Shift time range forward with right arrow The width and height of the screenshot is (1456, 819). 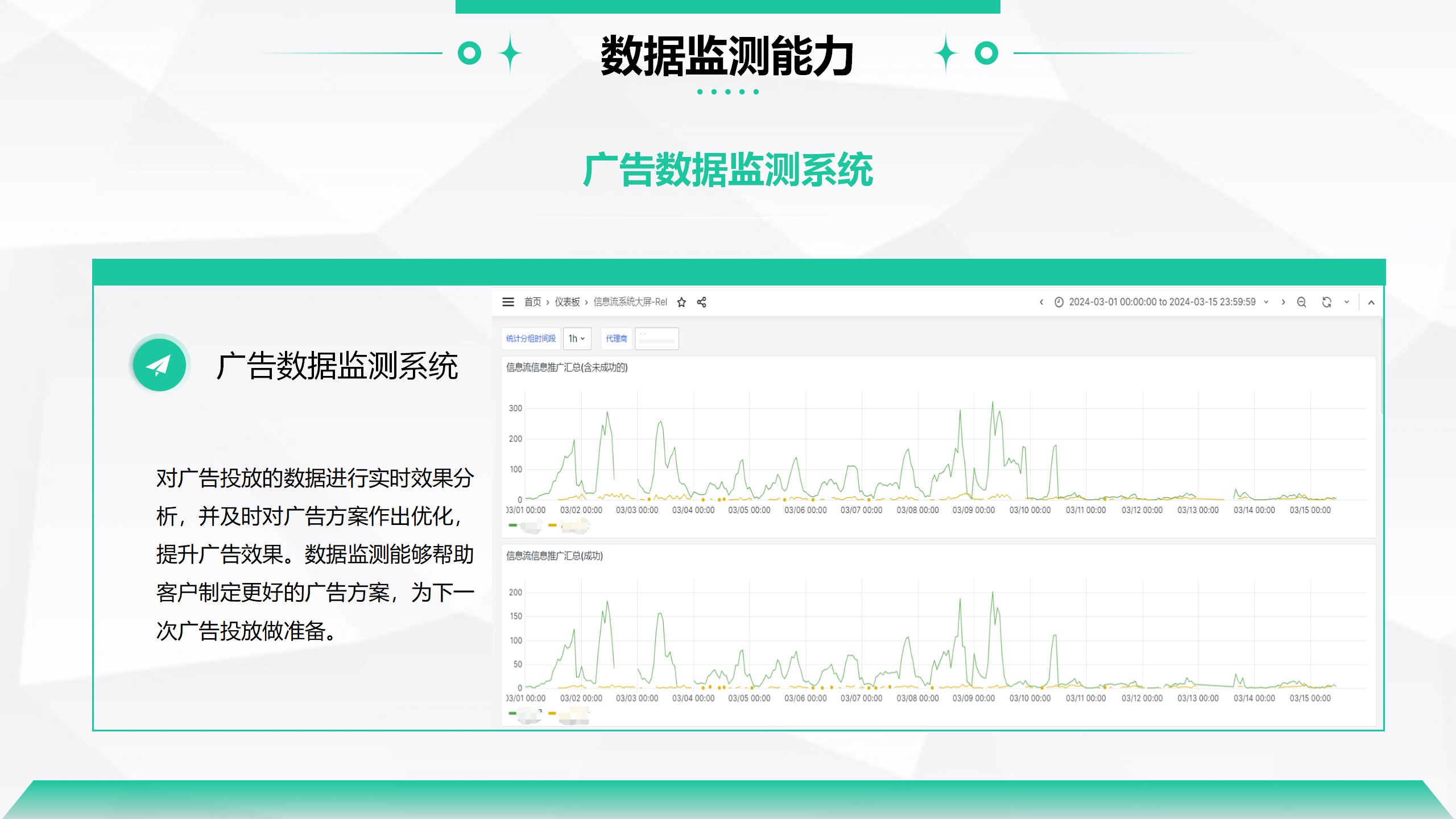tap(1283, 303)
